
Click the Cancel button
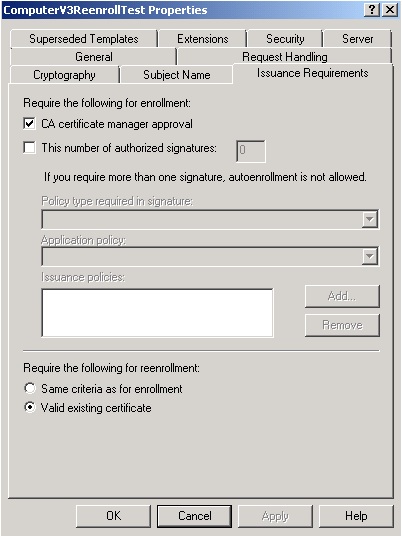[195, 516]
